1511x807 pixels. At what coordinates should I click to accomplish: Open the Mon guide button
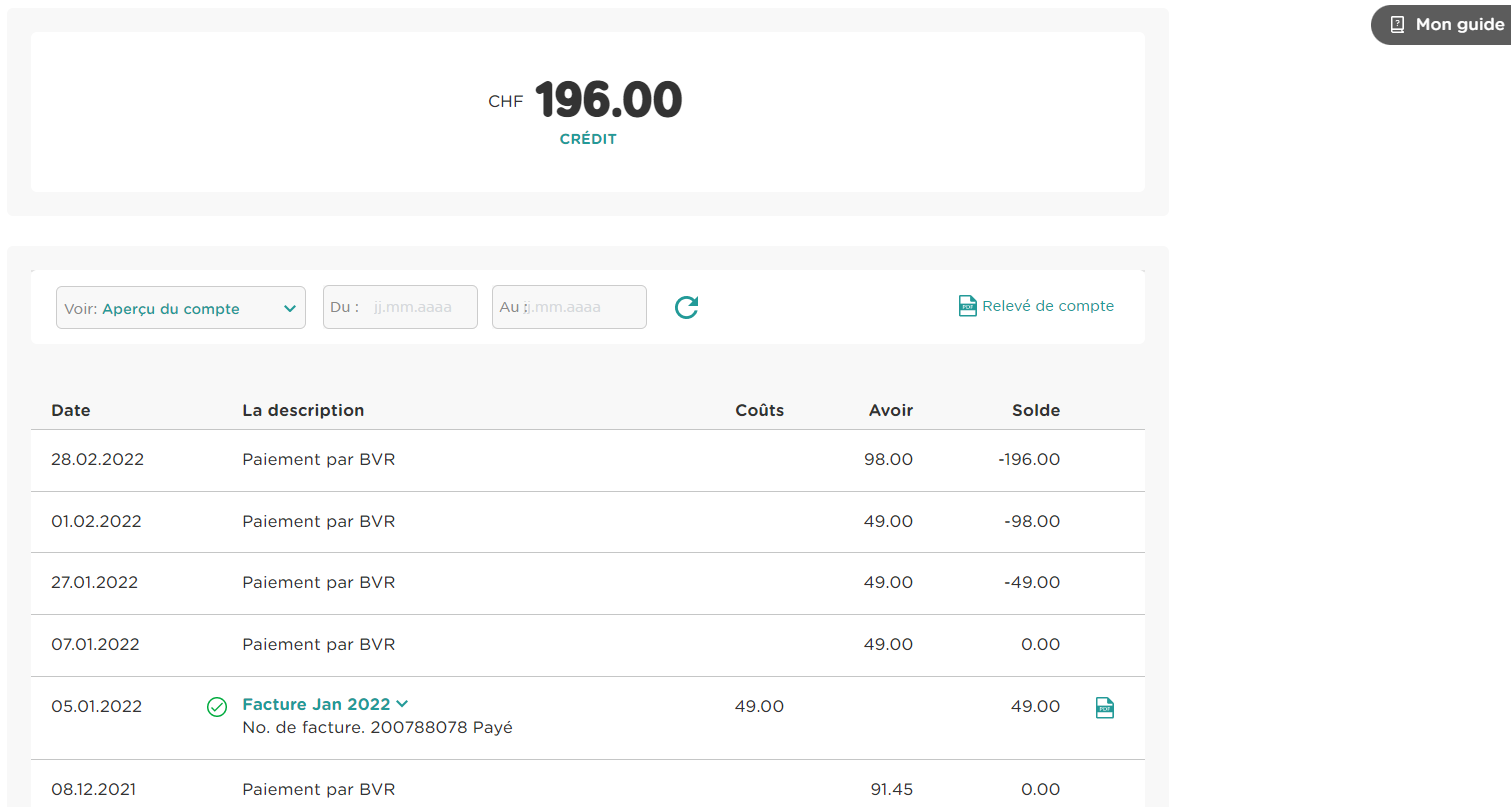pos(1441,25)
